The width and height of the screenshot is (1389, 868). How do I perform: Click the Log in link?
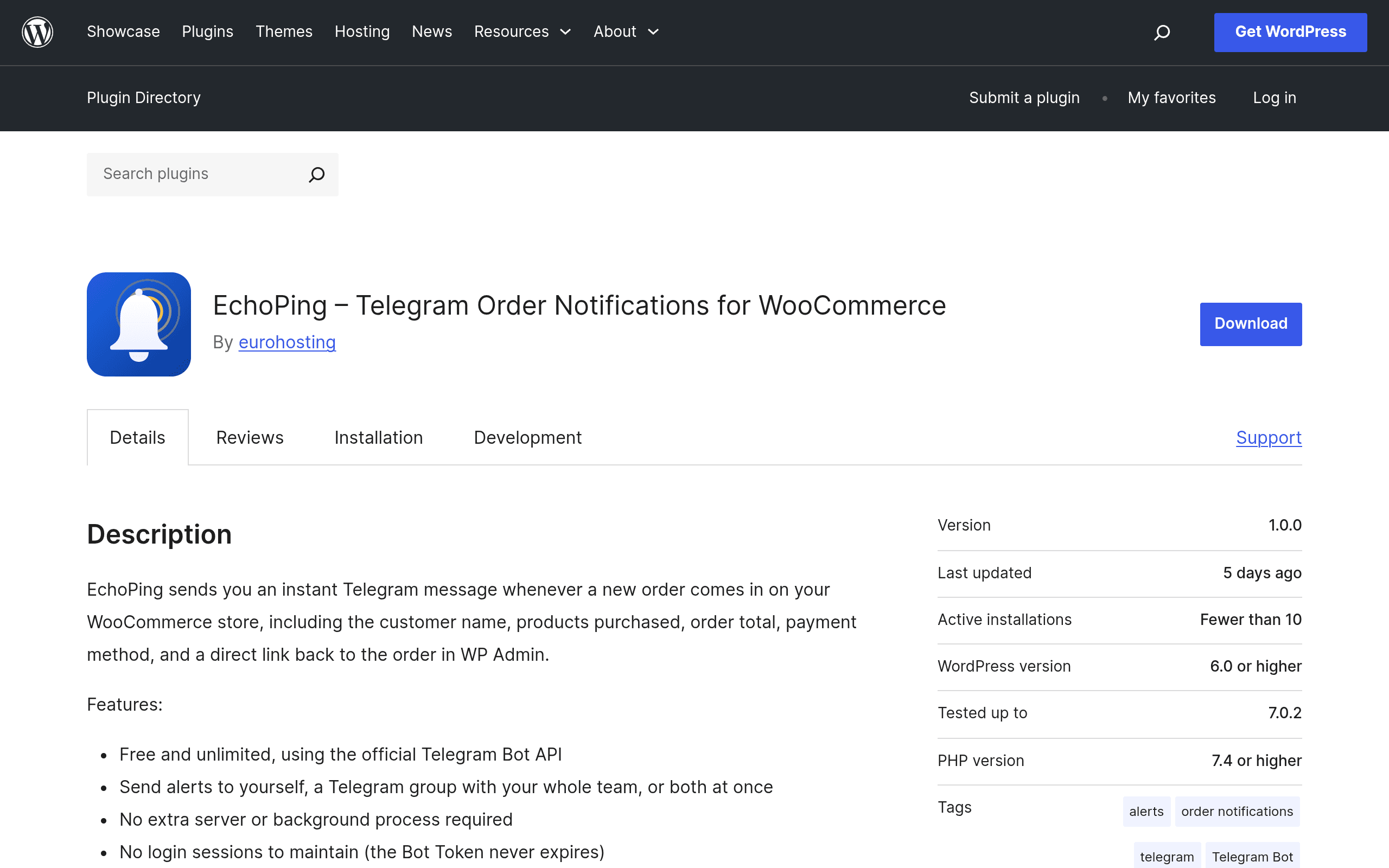point(1275,98)
